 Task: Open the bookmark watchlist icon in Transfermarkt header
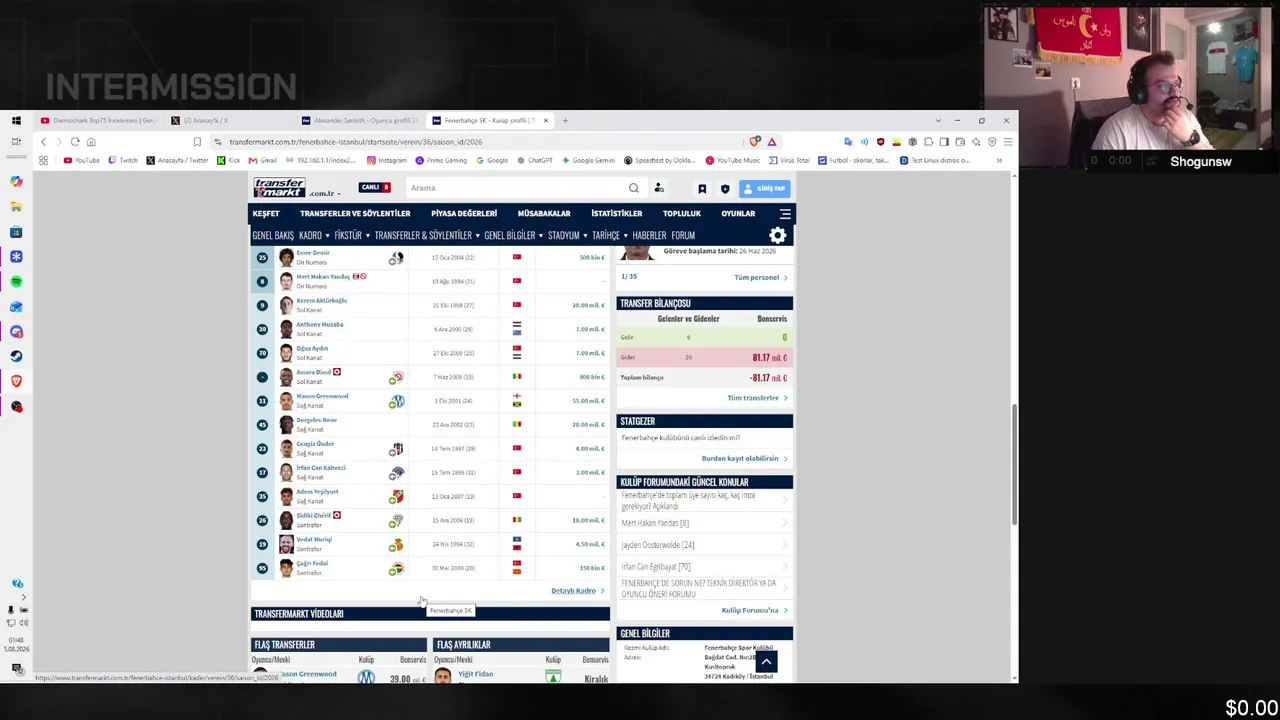tap(702, 188)
